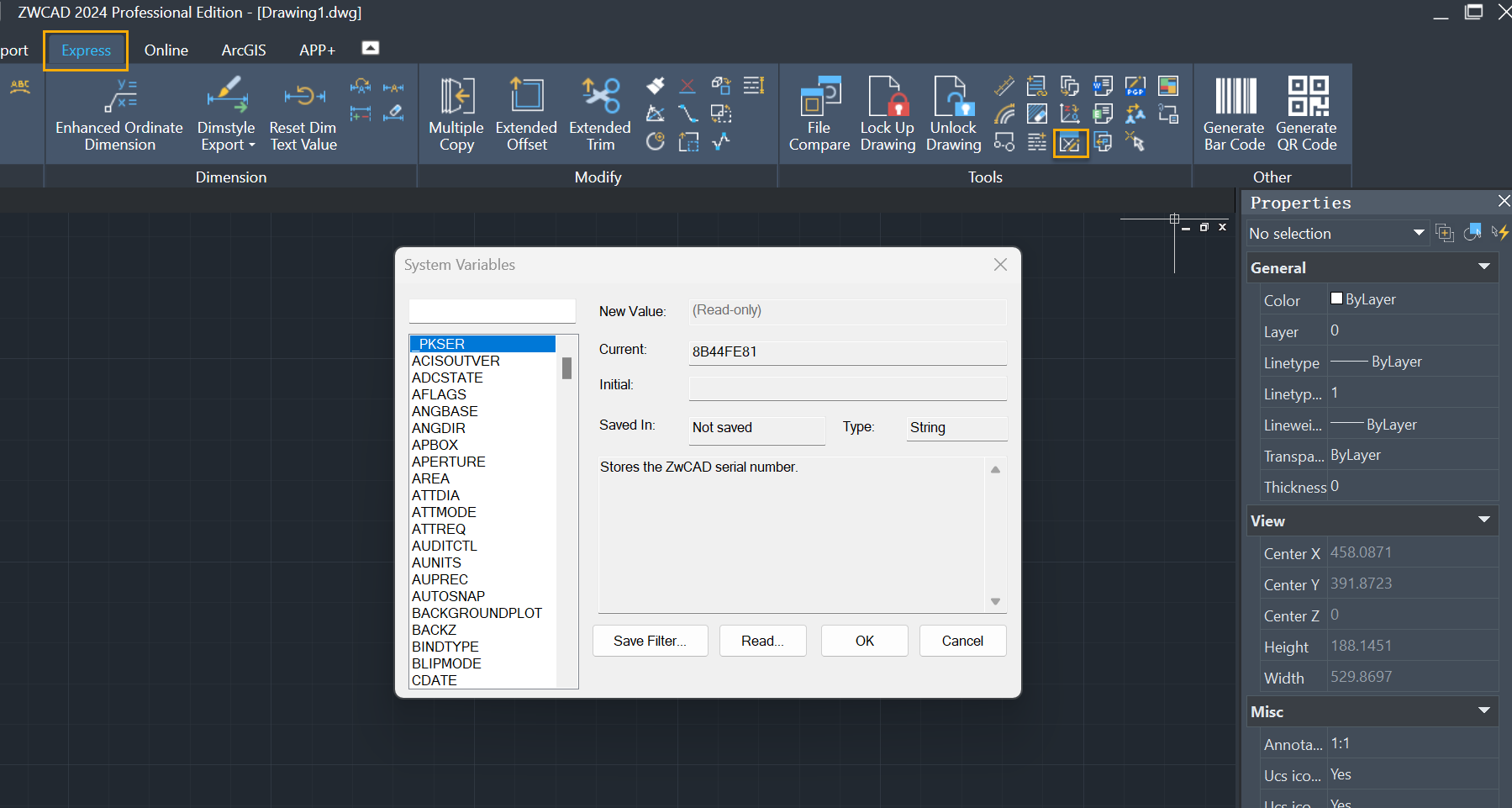Generate a QR Code

point(1307,114)
